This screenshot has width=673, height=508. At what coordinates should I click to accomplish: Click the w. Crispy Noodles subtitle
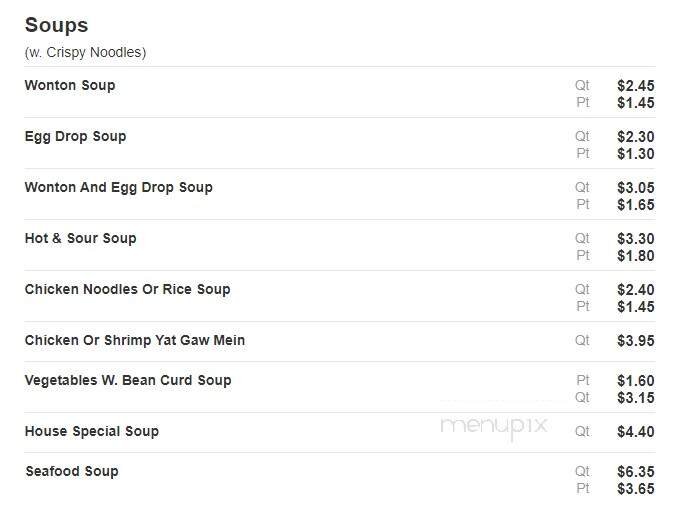tap(85, 53)
